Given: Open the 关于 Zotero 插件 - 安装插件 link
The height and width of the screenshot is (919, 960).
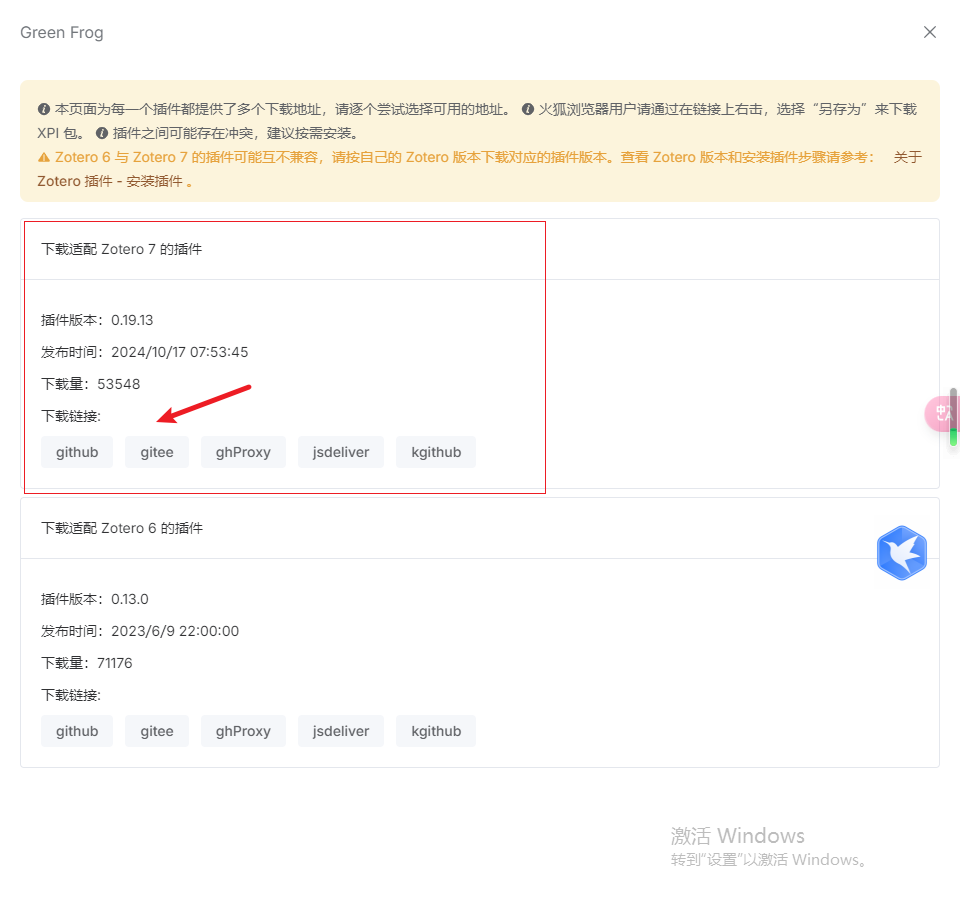Looking at the screenshot, I should [x=110, y=181].
